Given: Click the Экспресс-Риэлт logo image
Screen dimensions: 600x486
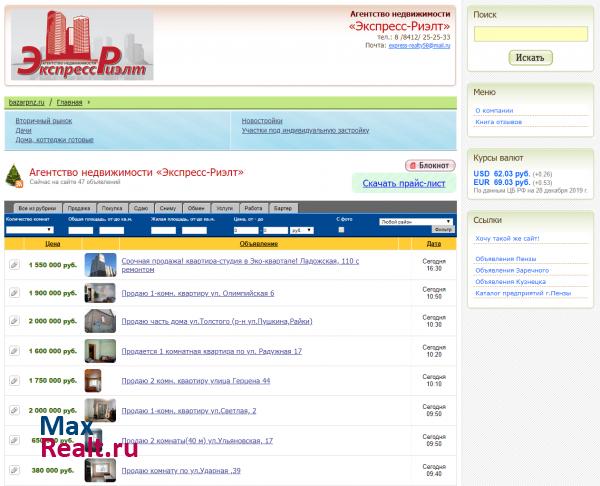Looking at the screenshot, I should click(82, 44).
